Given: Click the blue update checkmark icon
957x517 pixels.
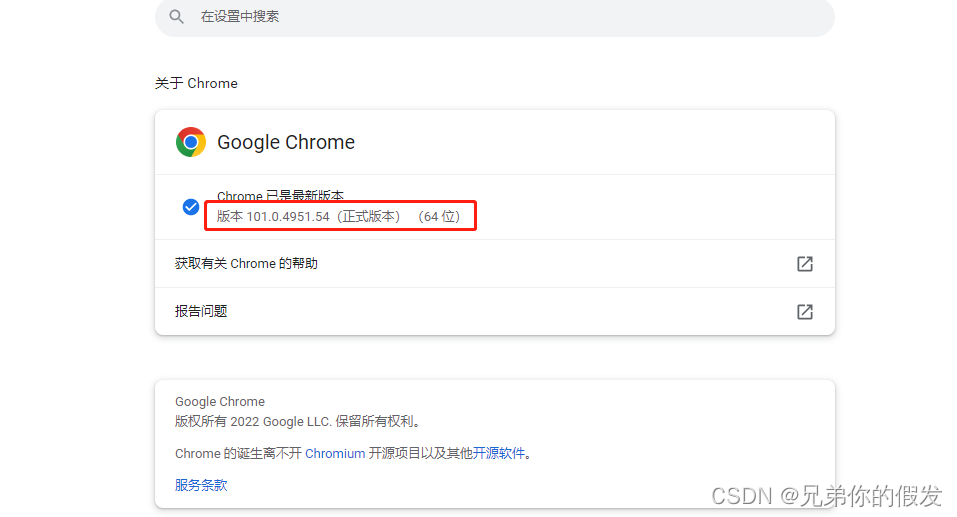Looking at the screenshot, I should pos(191,207).
